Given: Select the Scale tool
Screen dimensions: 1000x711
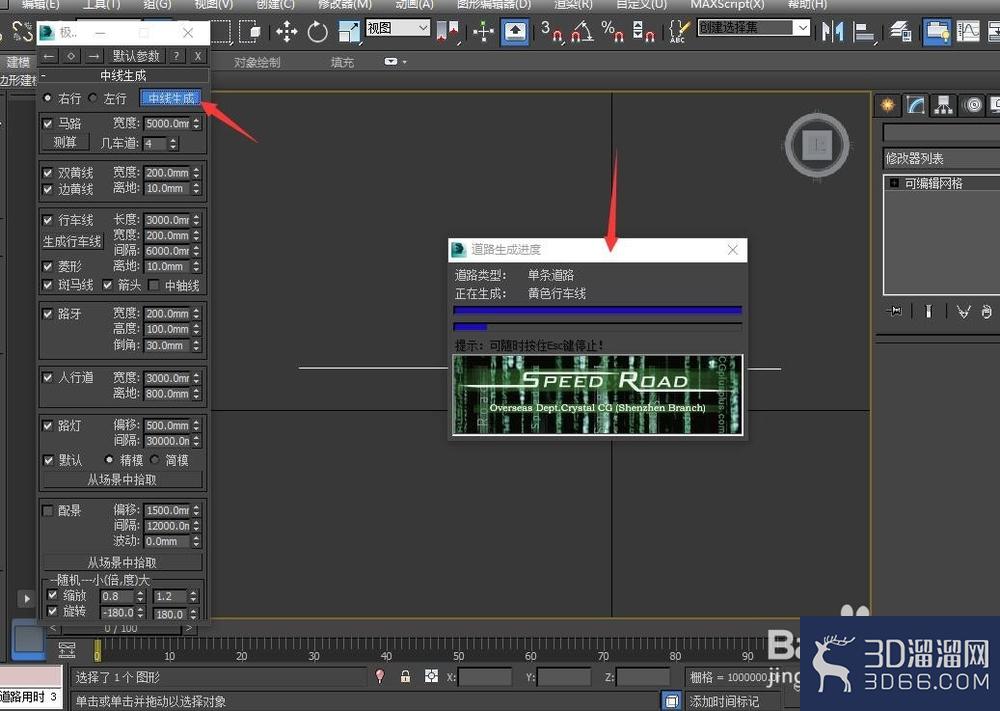Looking at the screenshot, I should pos(348,31).
